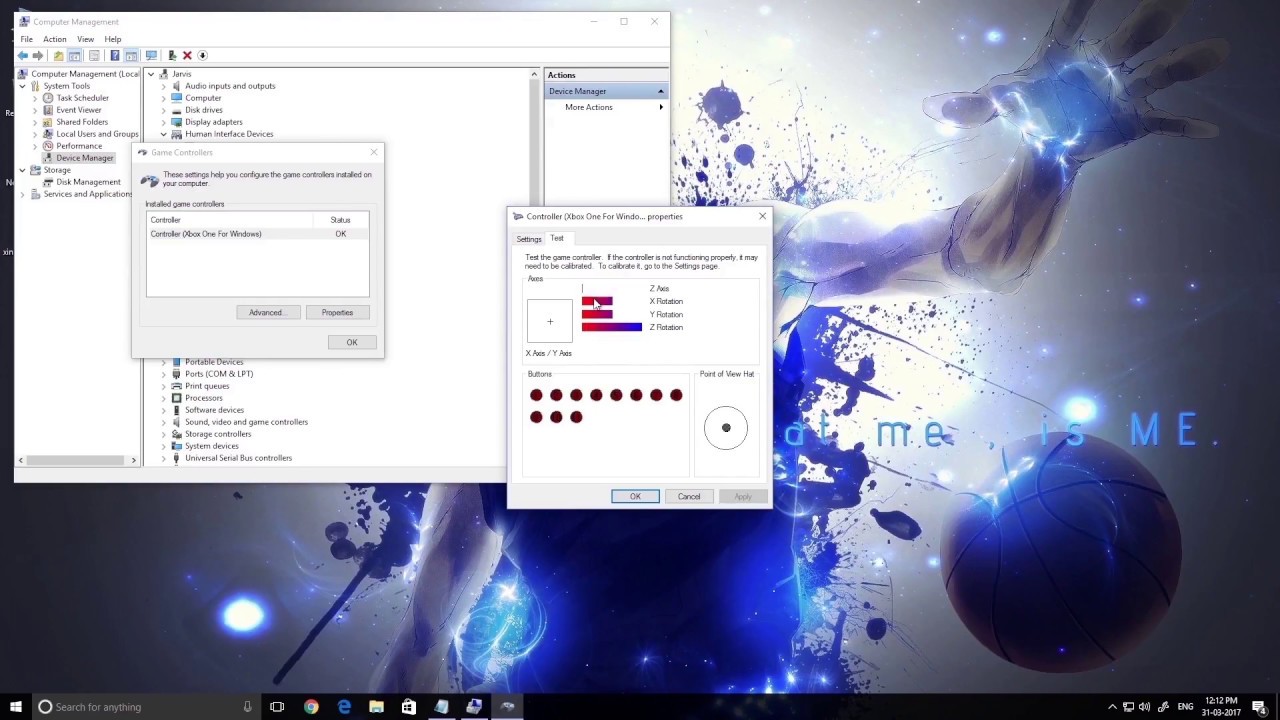Select Universal Serial Bus controllers
This screenshot has height=720, width=1280.
click(238, 458)
